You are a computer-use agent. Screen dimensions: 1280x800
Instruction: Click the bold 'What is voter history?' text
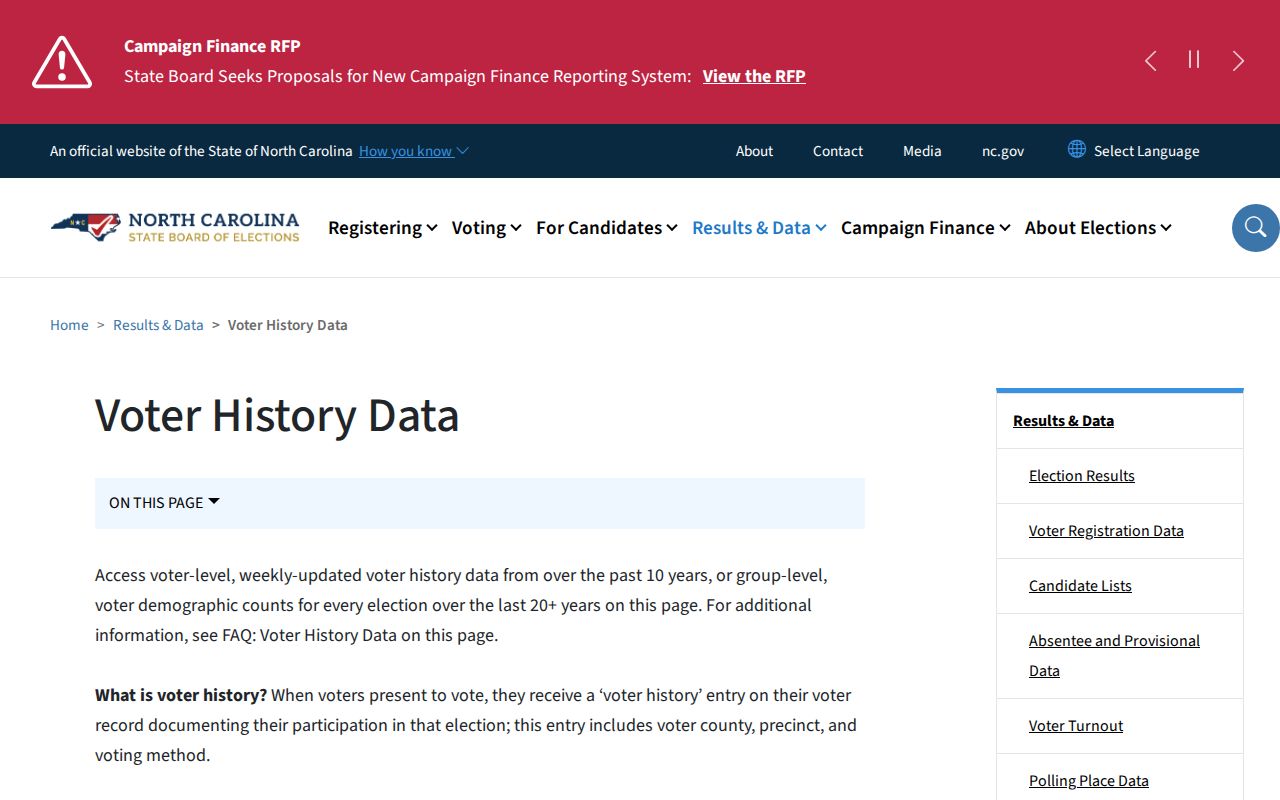181,695
